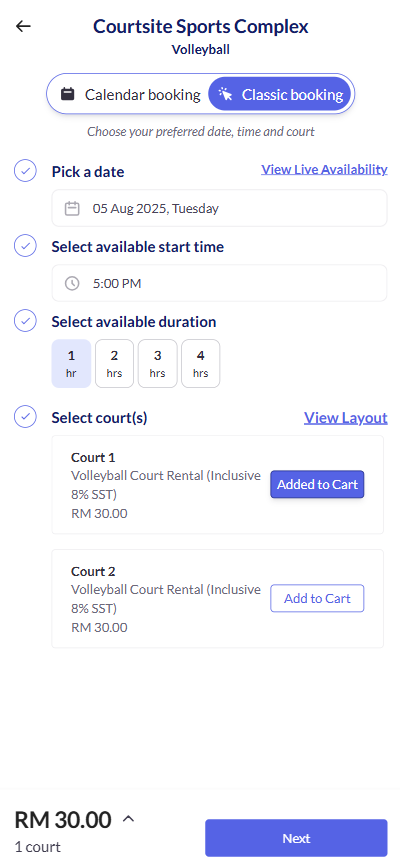Open the View Live Availability link
This screenshot has width=400, height=867.
click(324, 169)
